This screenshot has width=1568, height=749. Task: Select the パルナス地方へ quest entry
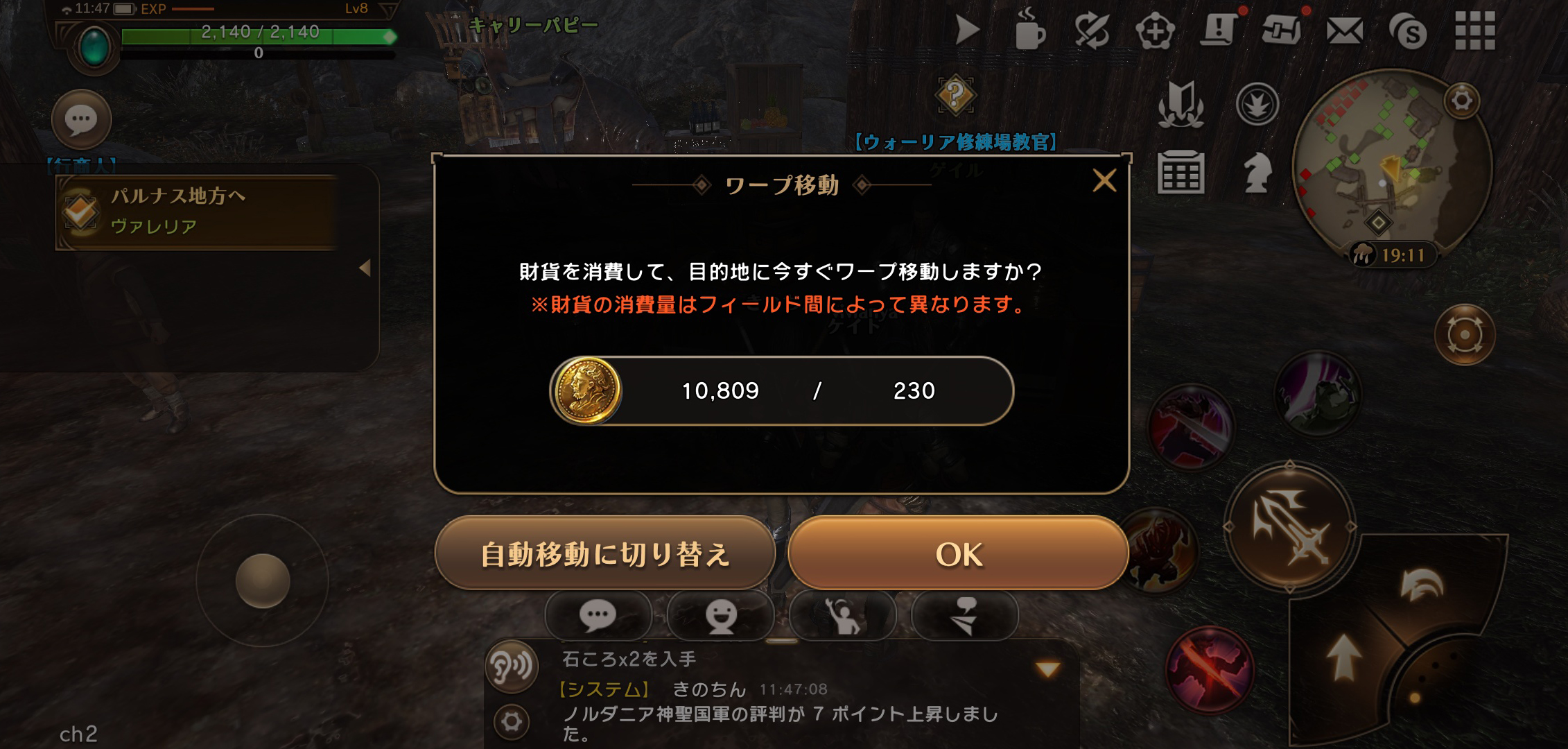[197, 212]
